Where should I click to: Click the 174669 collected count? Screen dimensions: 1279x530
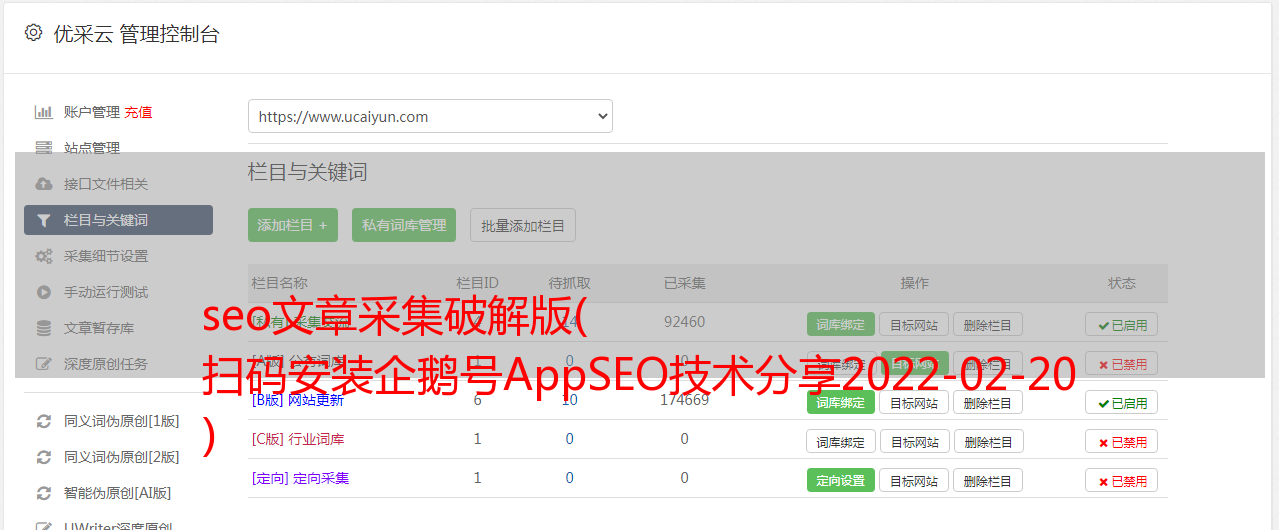point(684,400)
